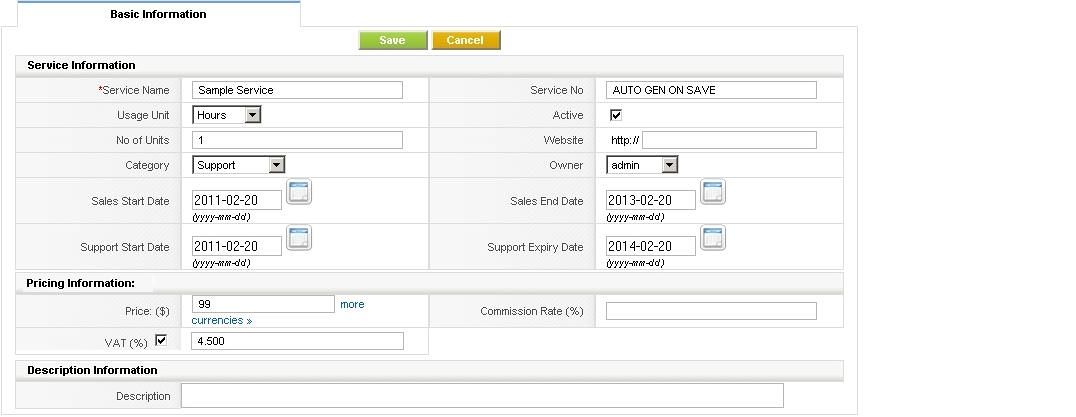Open the Category dropdown showing Support
The width and height of the screenshot is (1076, 417).
coord(238,165)
